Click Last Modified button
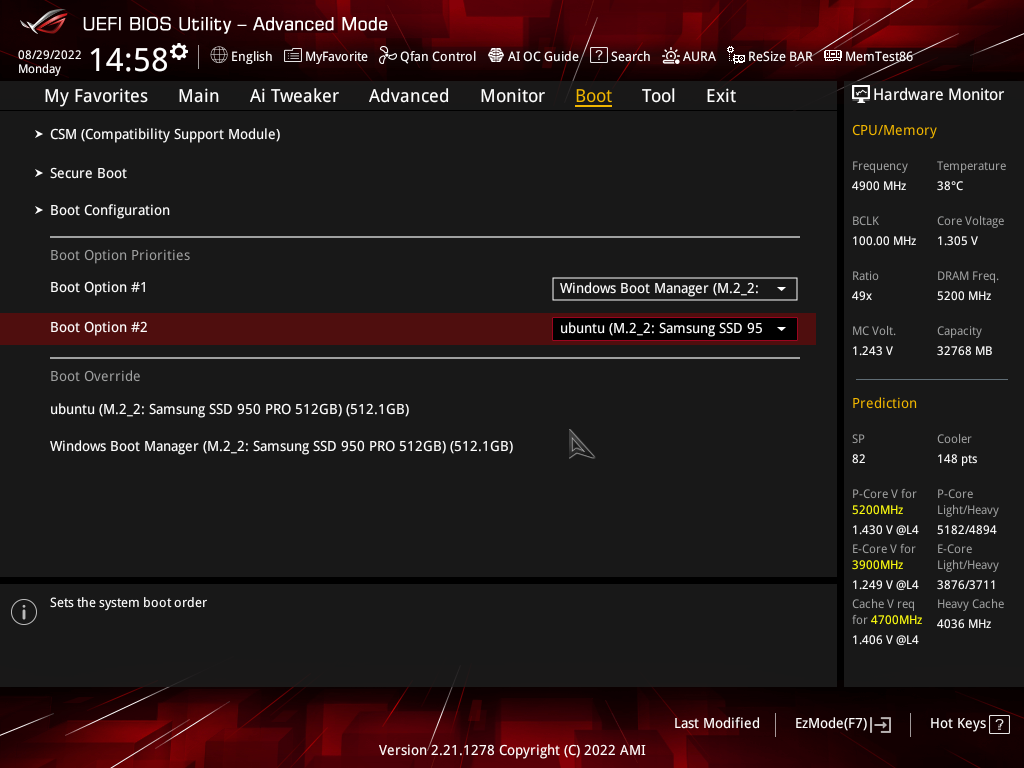1024x768 pixels. 716,724
